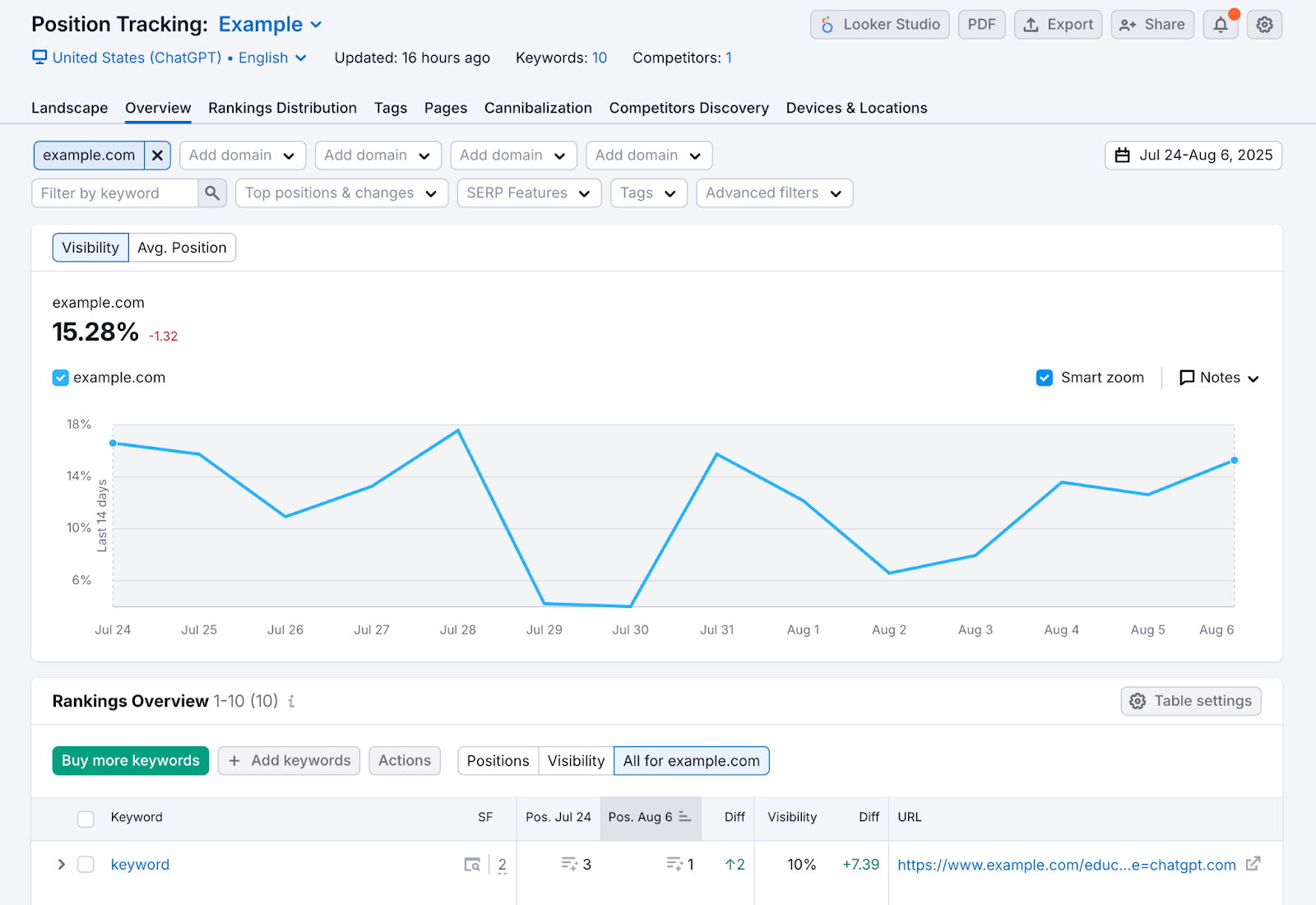Click the Looker Studio icon button
Screen dimensions: 1316x905
tap(826, 24)
